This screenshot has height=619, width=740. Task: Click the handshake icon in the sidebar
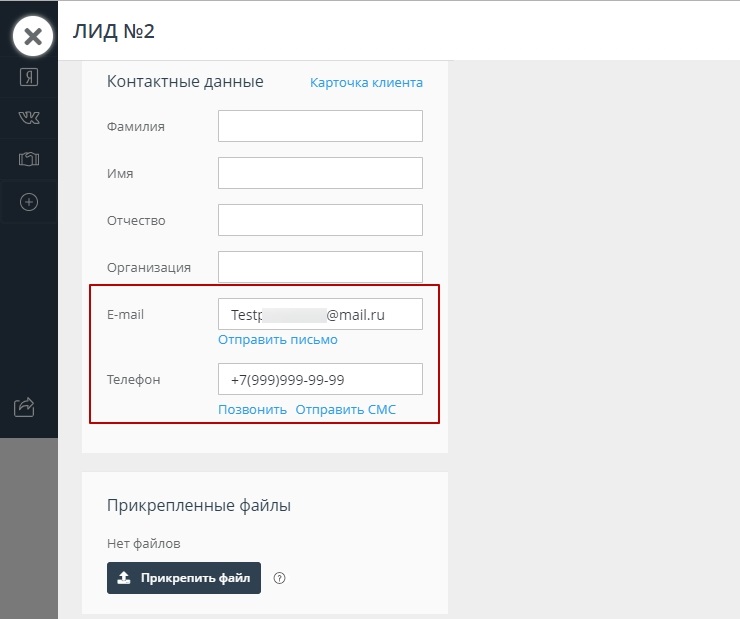[x=29, y=160]
